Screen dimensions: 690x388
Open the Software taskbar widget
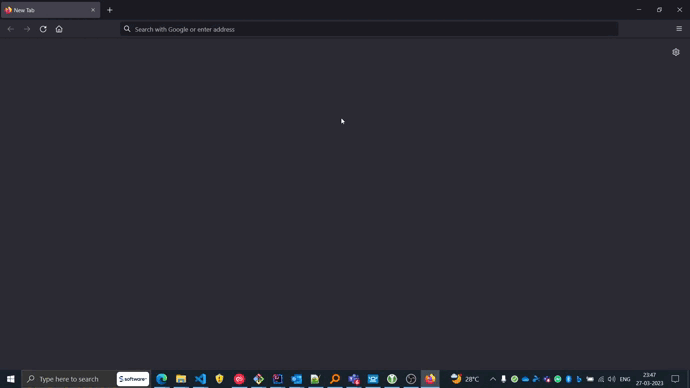click(132, 379)
